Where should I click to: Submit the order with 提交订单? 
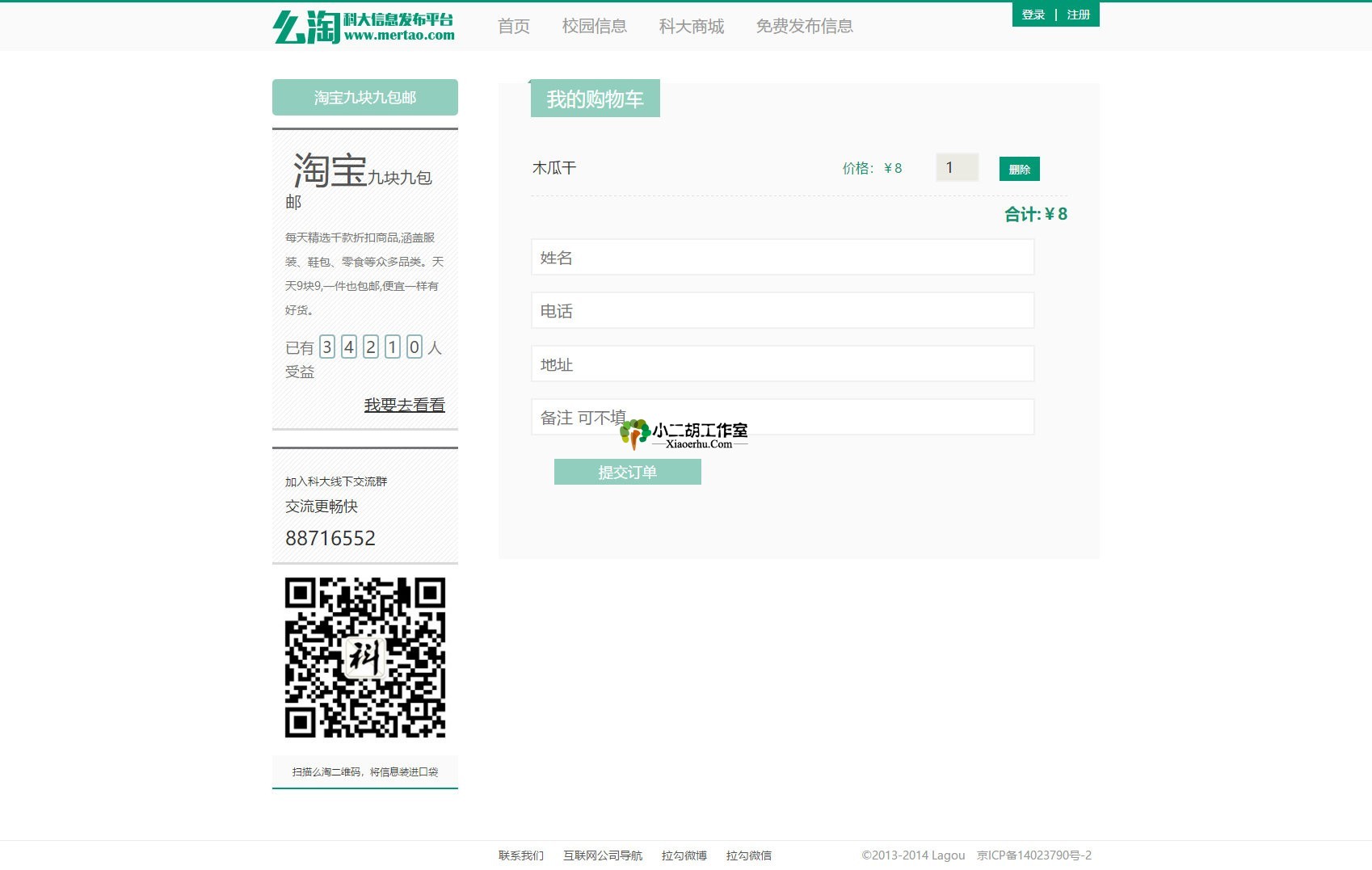(x=627, y=473)
